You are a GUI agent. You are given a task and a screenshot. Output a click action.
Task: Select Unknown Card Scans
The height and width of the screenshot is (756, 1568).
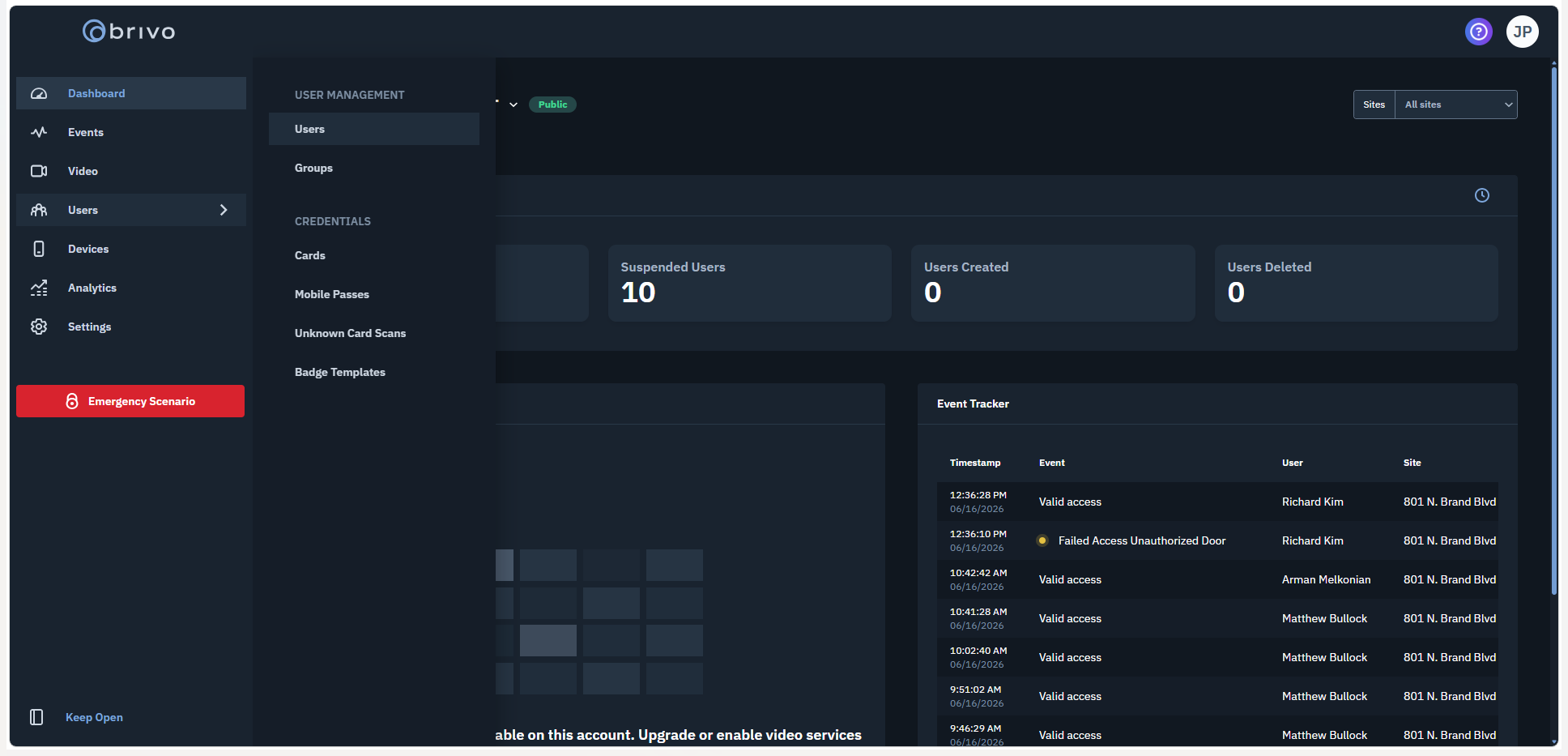pos(374,333)
